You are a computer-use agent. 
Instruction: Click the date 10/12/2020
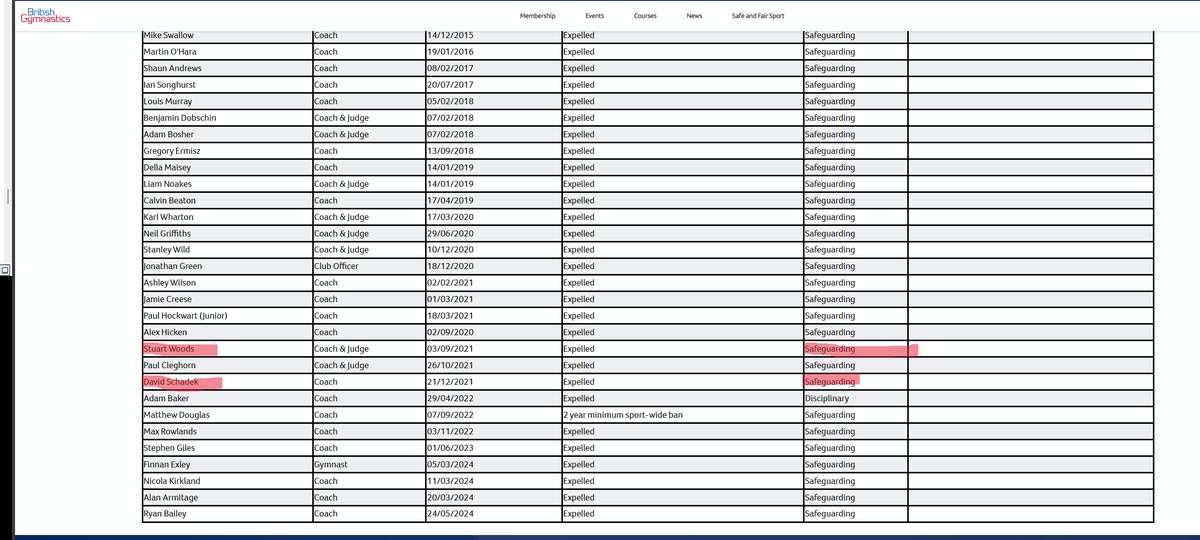click(450, 250)
